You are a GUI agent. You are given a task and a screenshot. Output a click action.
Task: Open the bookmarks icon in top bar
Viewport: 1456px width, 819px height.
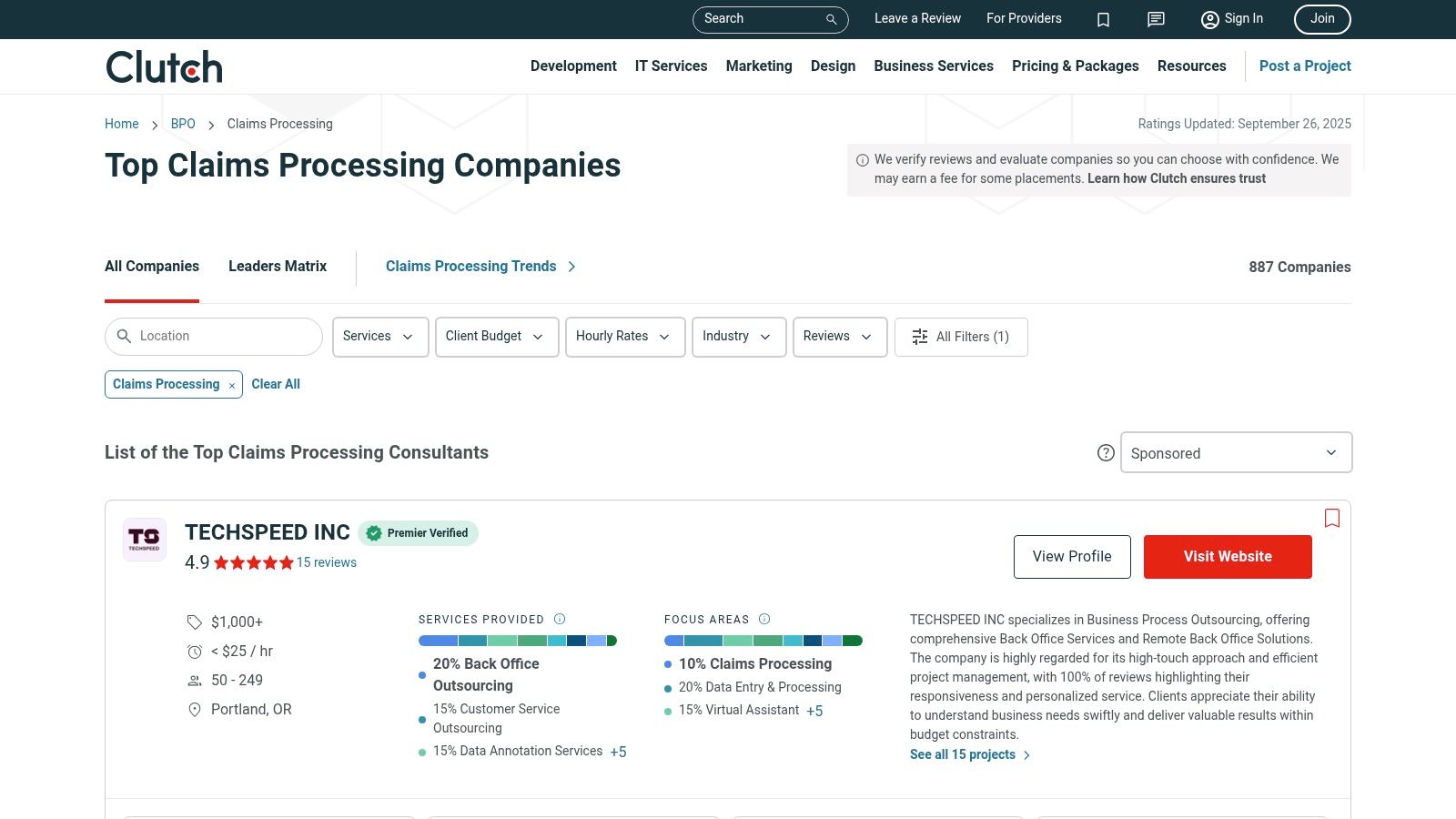1103,19
